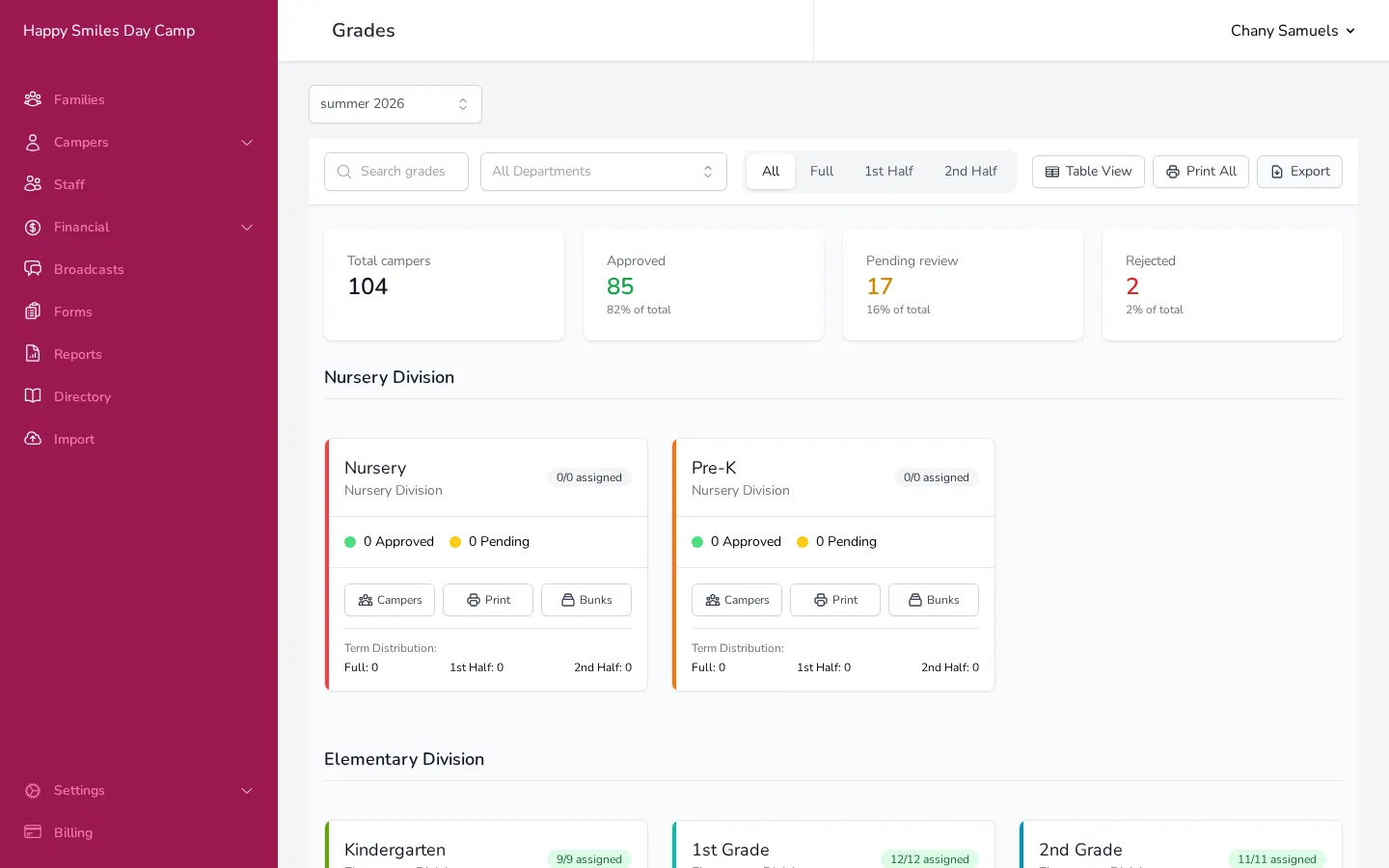Click the bunk icon on Pre-K card
This screenshot has height=868, width=1389.
point(915,600)
